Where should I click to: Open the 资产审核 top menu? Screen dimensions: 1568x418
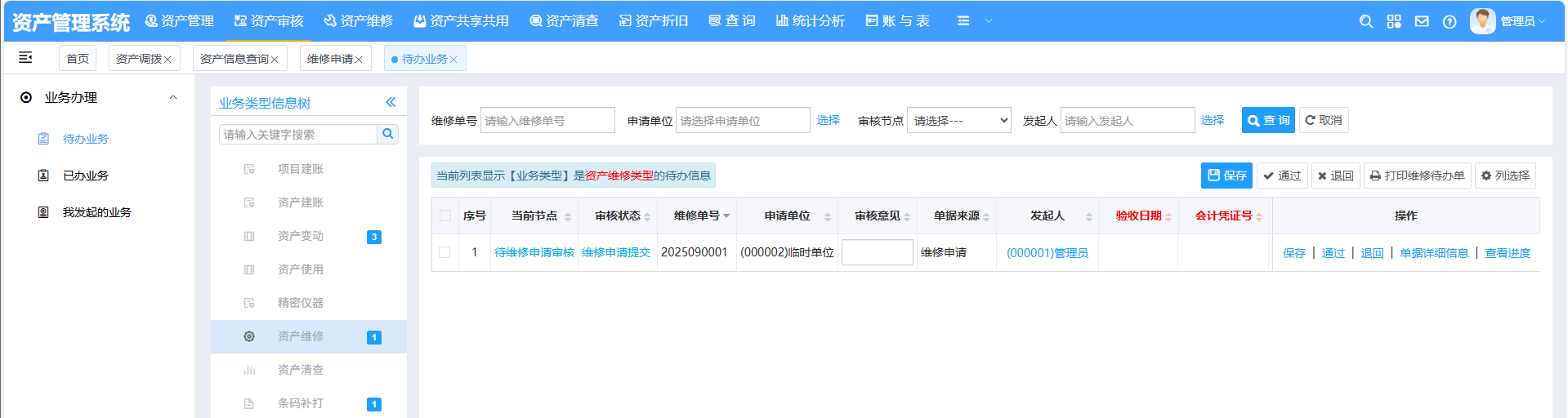coord(269,21)
